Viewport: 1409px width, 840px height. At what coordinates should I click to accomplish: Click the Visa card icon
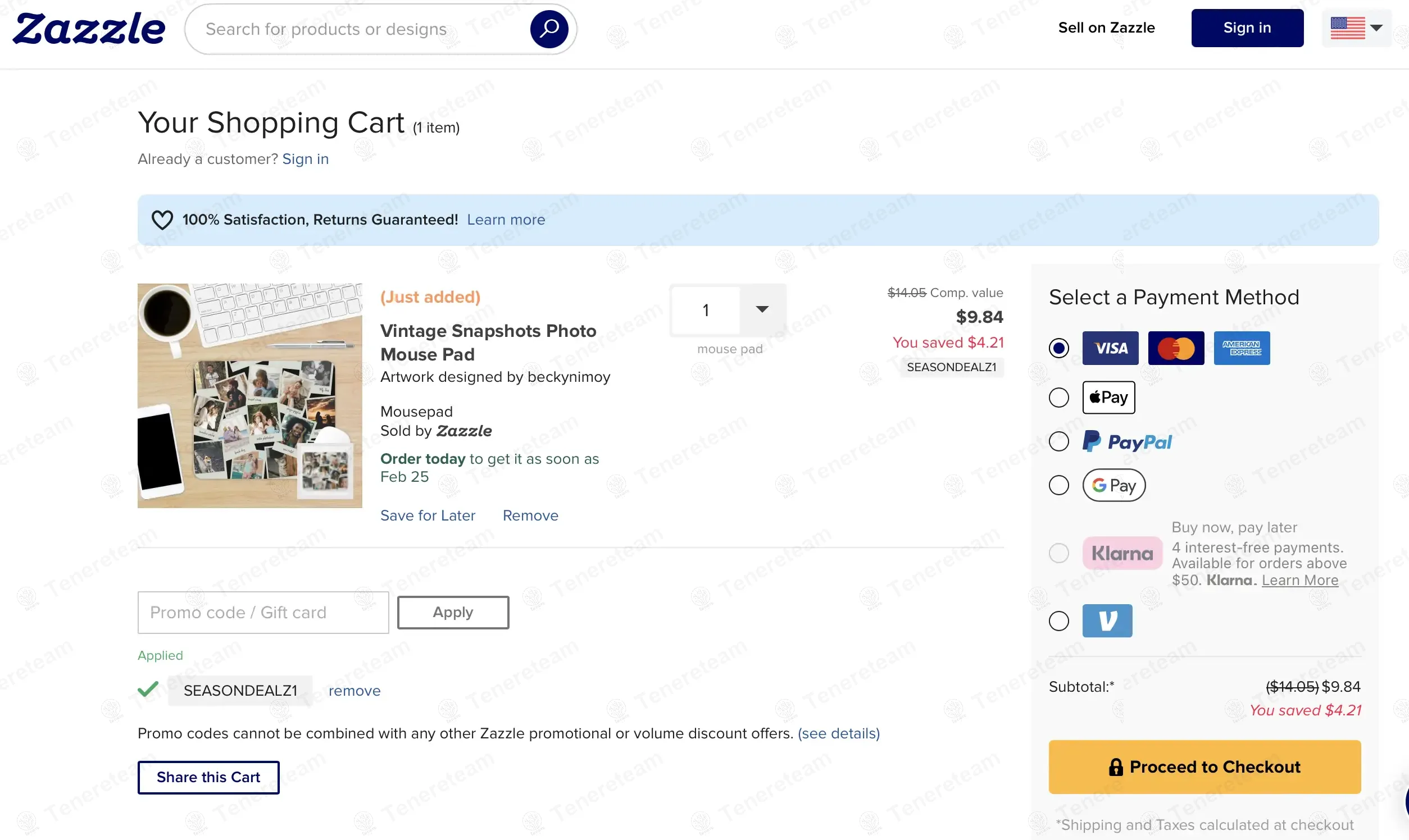pos(1110,348)
